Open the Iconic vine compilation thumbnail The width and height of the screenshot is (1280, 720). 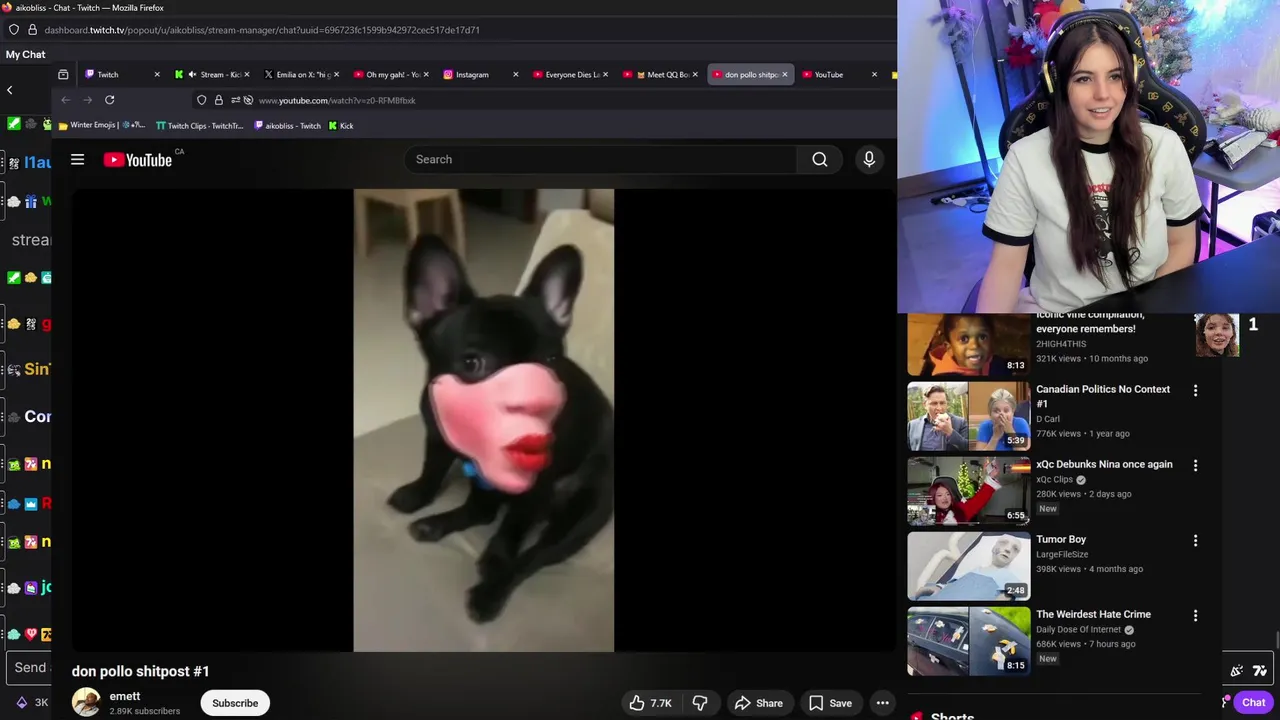[x=968, y=344]
